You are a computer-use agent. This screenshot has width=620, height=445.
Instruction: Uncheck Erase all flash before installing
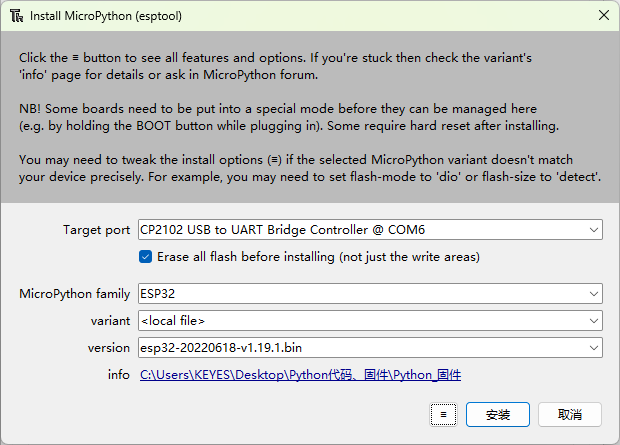[146, 257]
